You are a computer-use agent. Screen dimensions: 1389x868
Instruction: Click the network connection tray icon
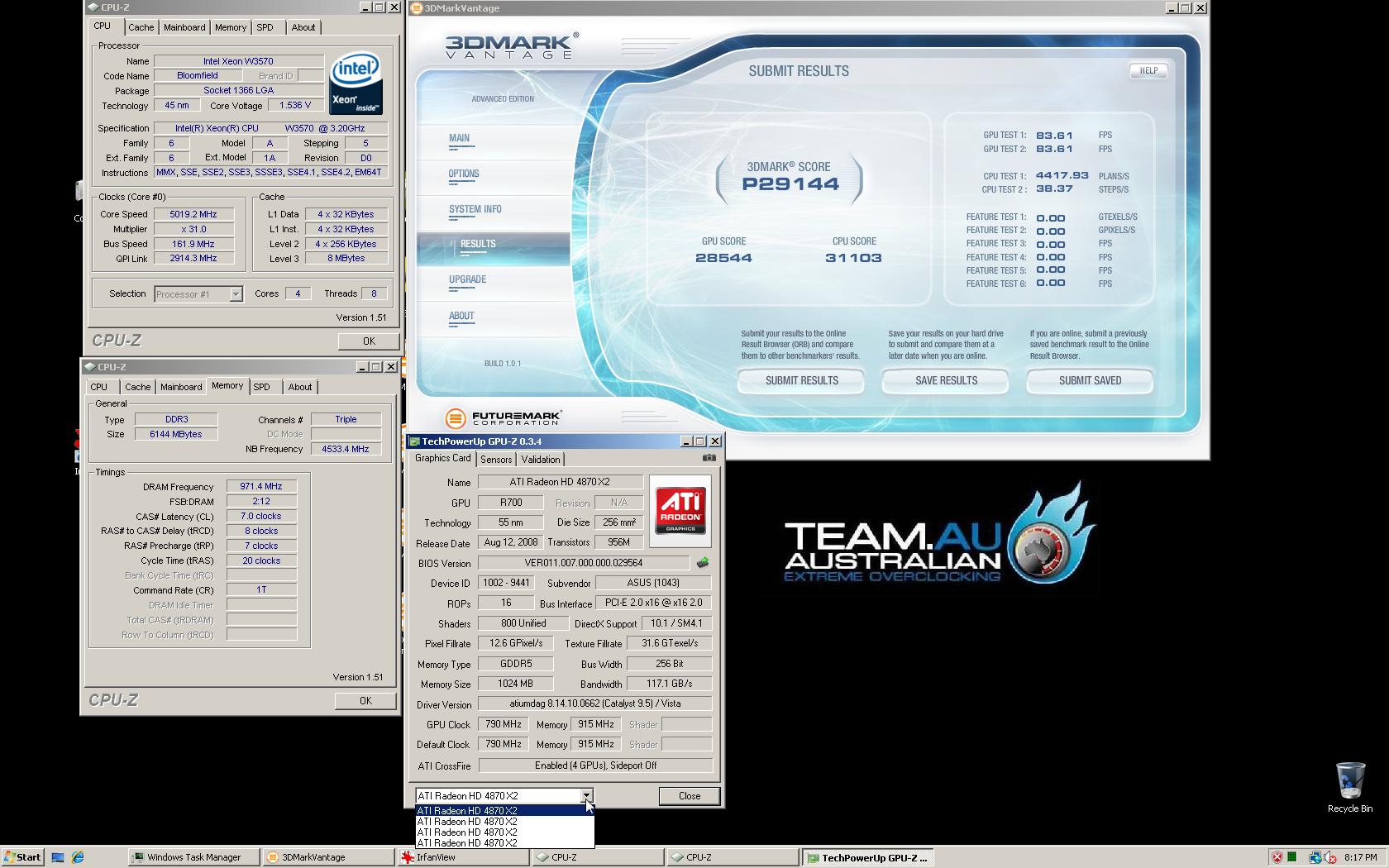pos(1315,857)
